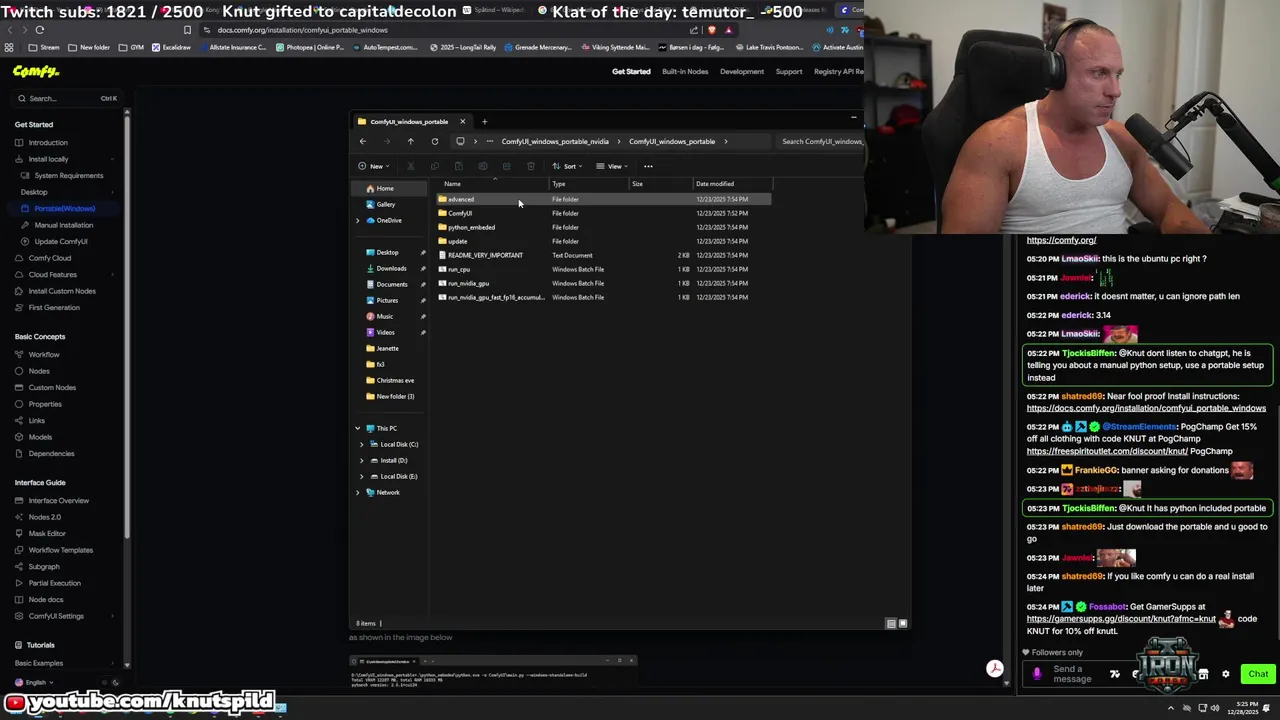Switch Explorer to large thumbnails view icon

pos(903,623)
